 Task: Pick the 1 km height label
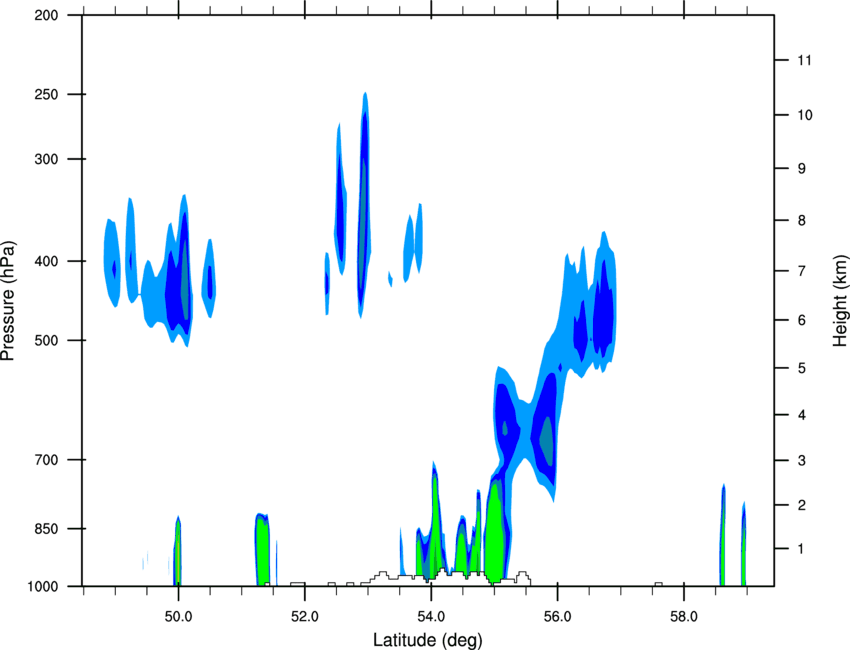point(801,549)
